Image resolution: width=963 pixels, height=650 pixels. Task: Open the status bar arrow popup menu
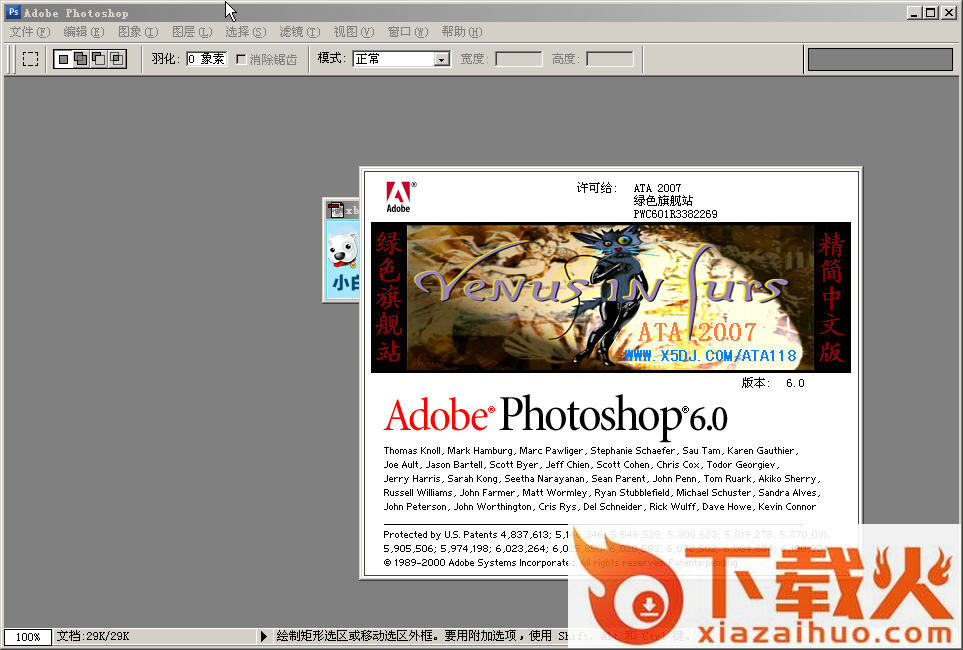[263, 636]
